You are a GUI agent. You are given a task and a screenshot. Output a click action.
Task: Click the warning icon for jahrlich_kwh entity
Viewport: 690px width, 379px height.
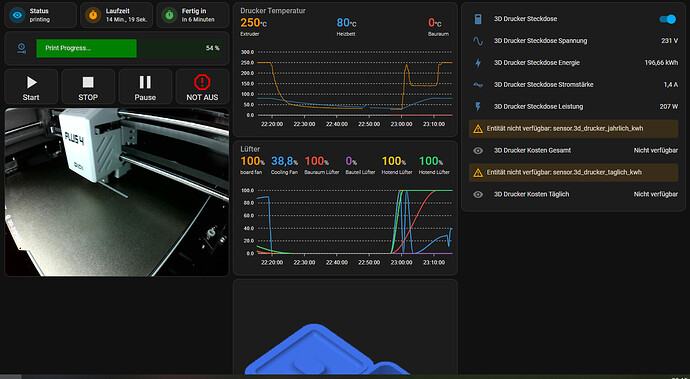[478, 129]
